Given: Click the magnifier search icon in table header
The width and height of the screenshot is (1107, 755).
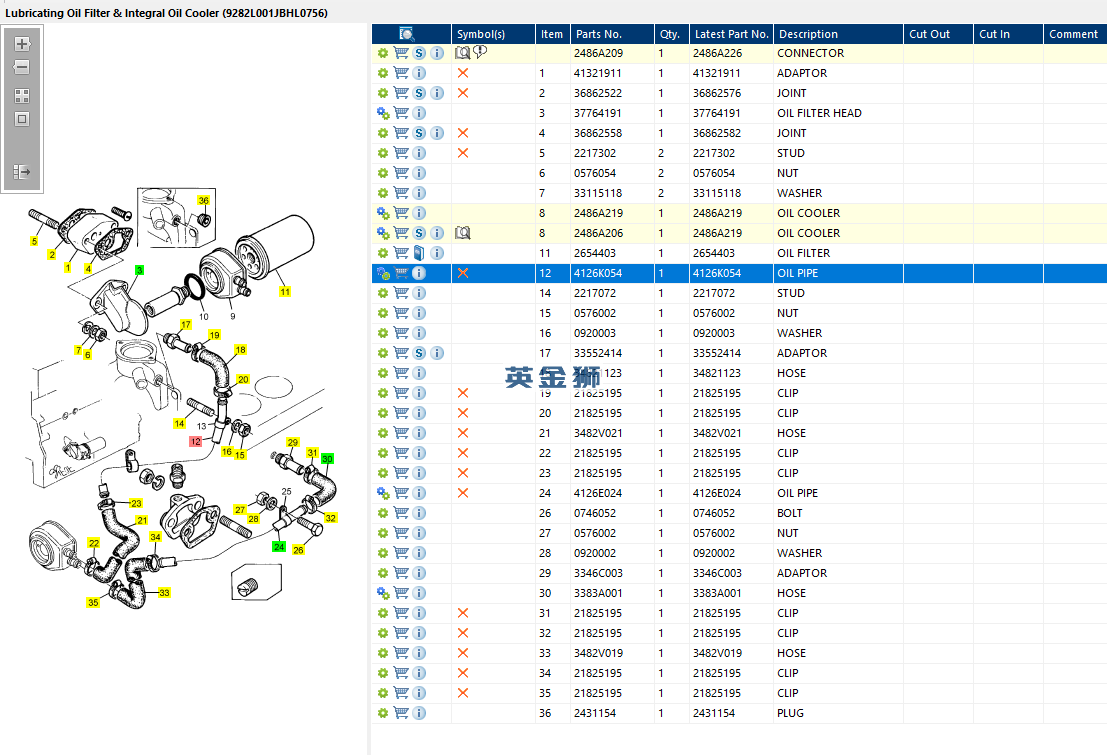Looking at the screenshot, I should click(407, 34).
